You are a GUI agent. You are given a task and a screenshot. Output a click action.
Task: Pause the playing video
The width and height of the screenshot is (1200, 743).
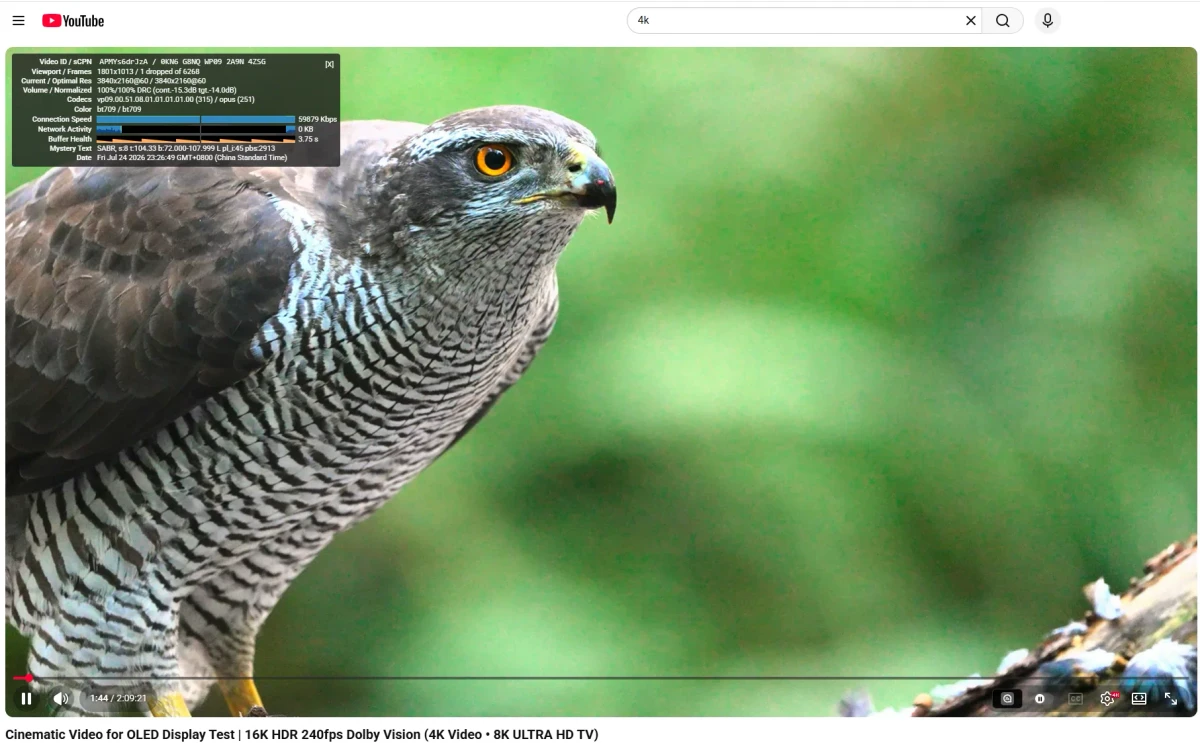[27, 698]
